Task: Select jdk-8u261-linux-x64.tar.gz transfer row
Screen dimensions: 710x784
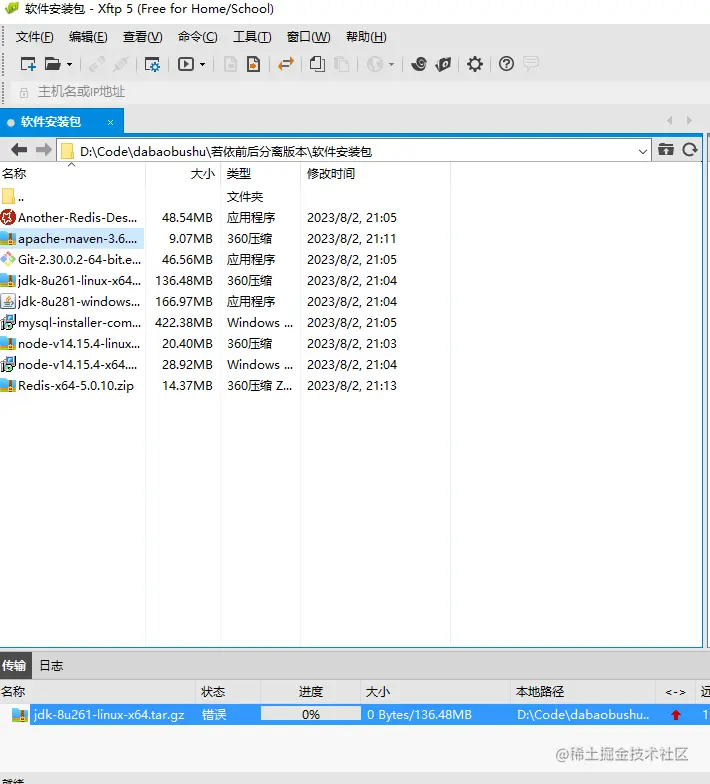Action: point(355,714)
